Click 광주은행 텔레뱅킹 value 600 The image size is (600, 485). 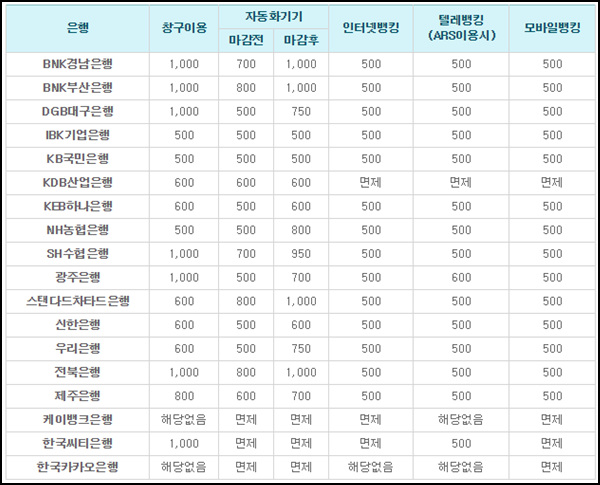tap(461, 278)
